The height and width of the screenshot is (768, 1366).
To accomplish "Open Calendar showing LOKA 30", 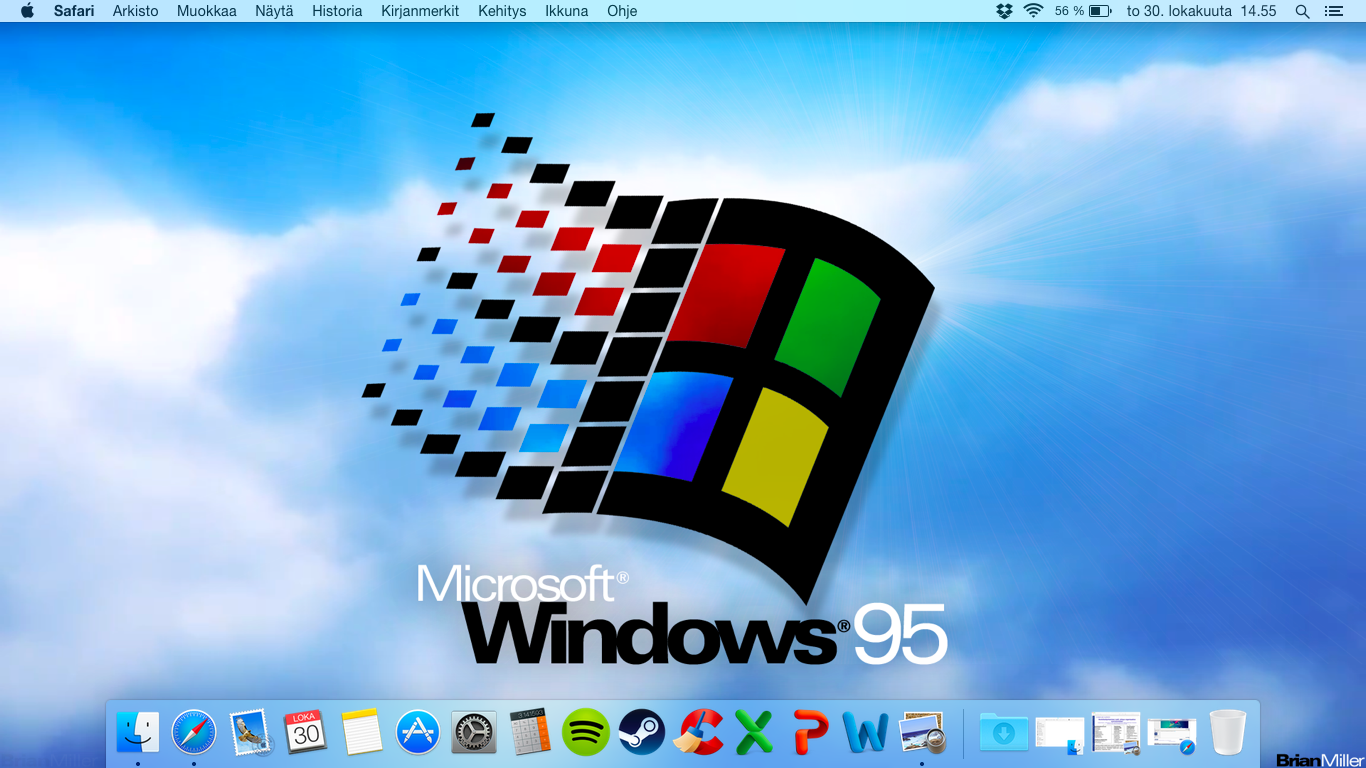I will click(306, 733).
